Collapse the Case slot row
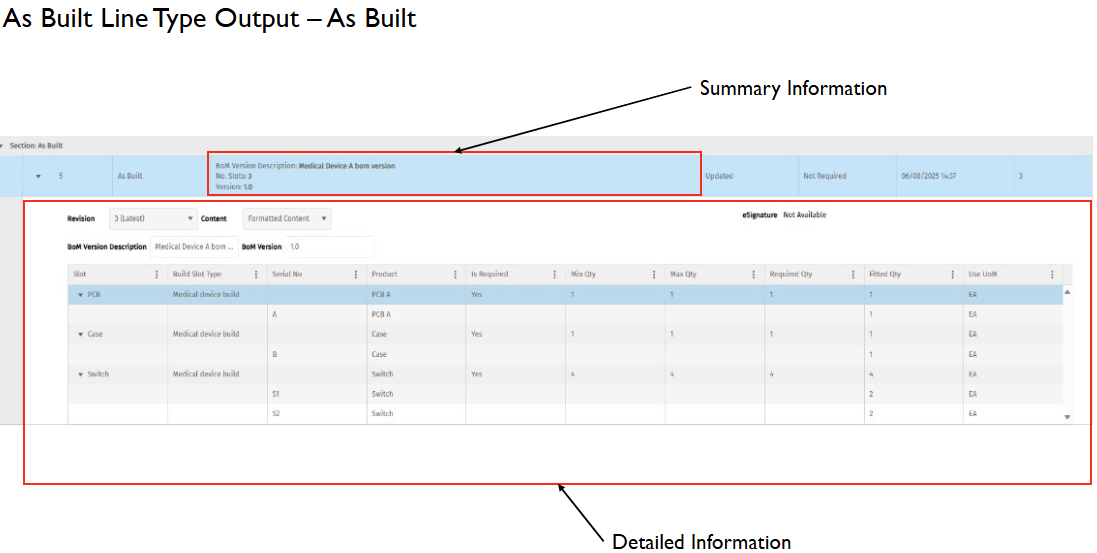Screen dimensions: 1097x553 (x=80, y=335)
